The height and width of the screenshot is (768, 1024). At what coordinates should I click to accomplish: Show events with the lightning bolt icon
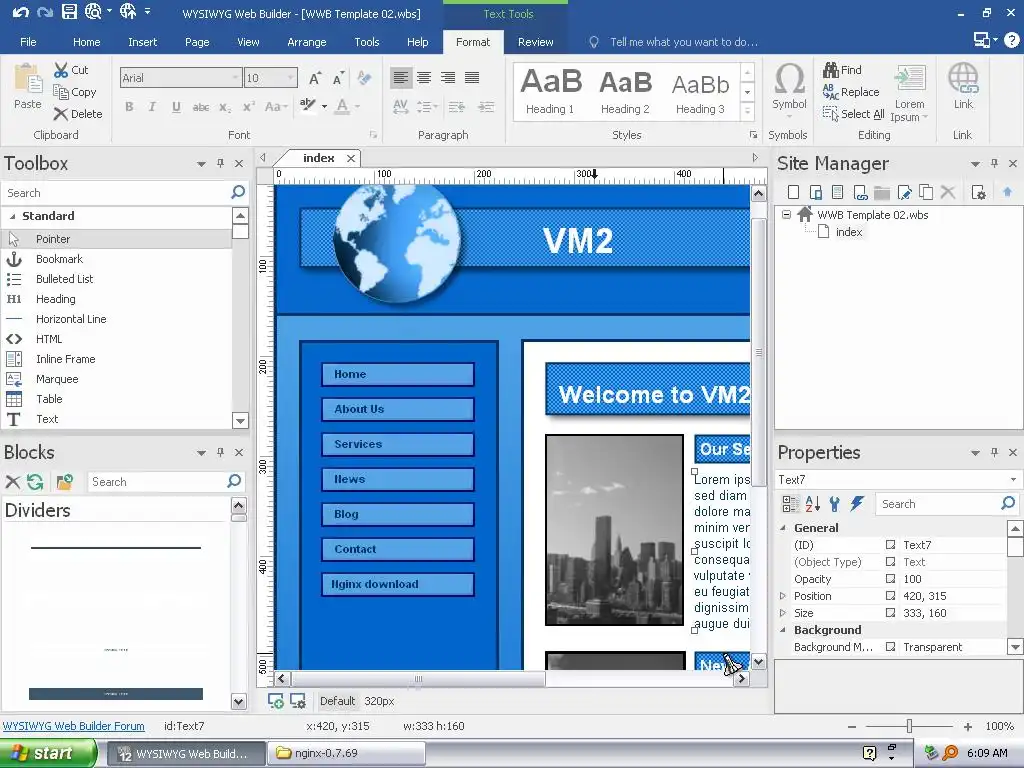pyautogui.click(x=857, y=504)
